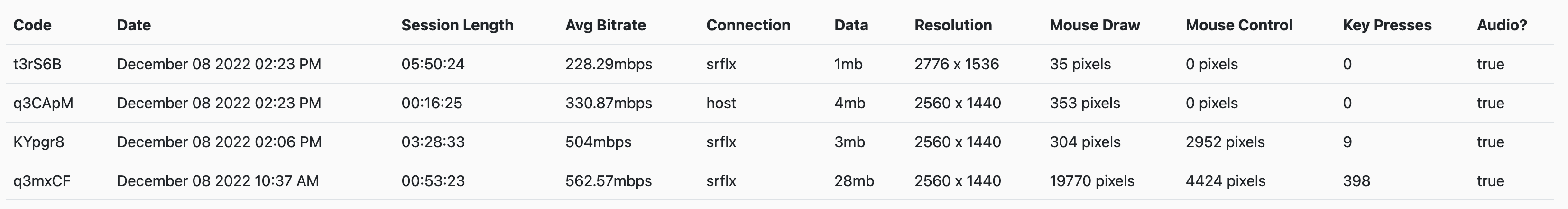Select session code KYpgr8
The width and height of the screenshot is (1568, 209).
(x=38, y=142)
